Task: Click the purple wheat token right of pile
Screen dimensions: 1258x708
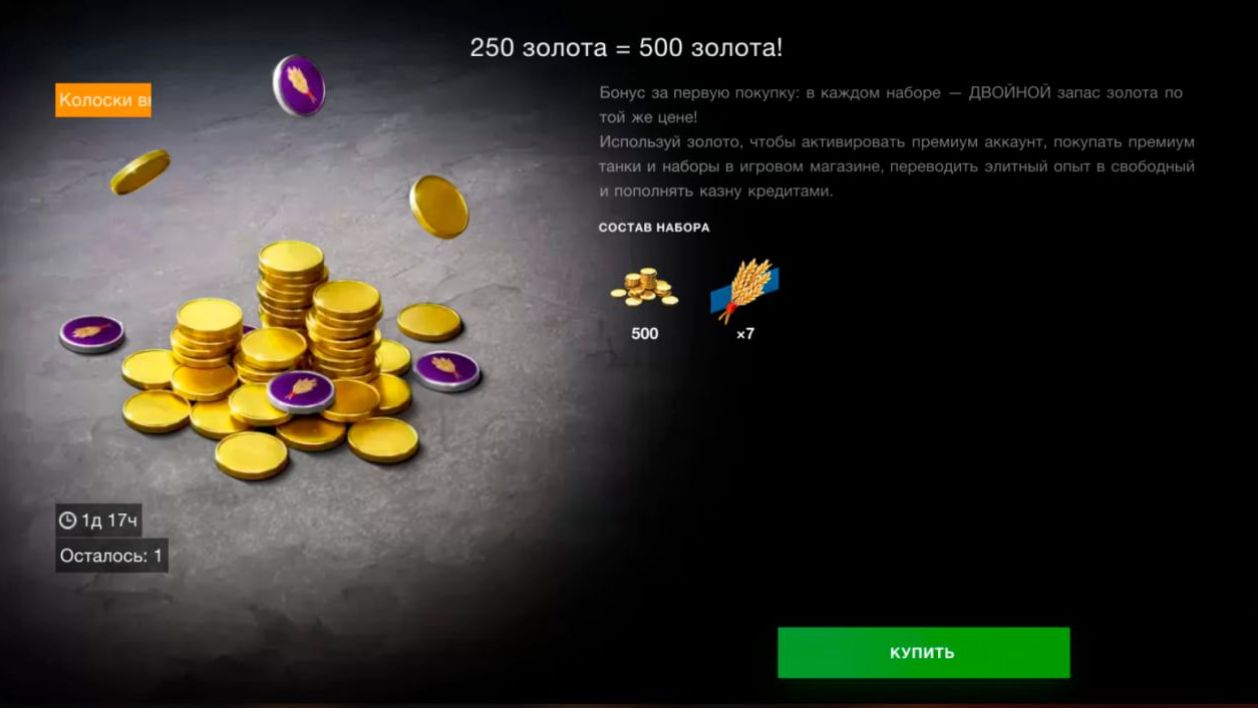Action: tap(447, 370)
